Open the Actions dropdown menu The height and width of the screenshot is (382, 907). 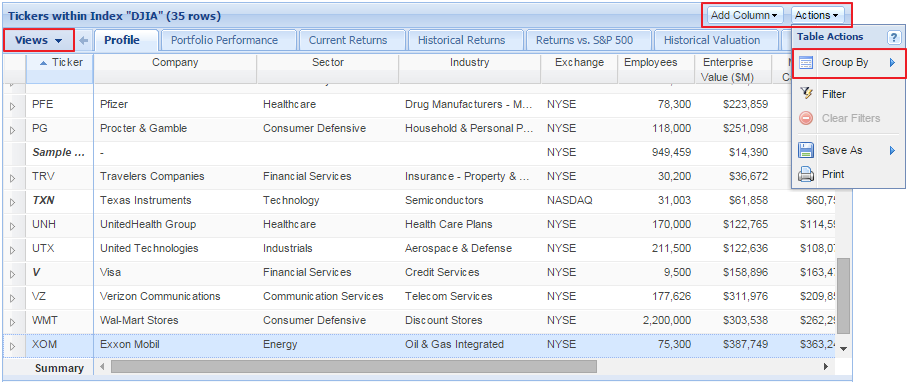tap(817, 15)
